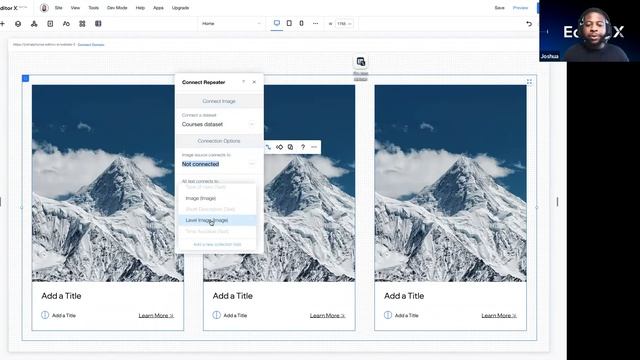Click the help question mark in floating toolbar
640x360 pixels.
302,147
